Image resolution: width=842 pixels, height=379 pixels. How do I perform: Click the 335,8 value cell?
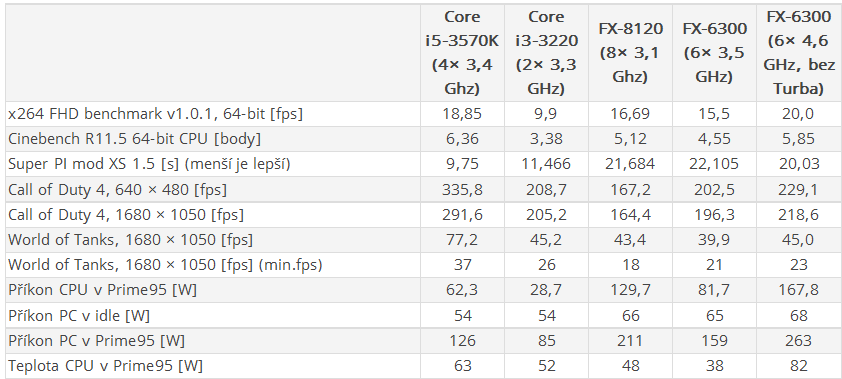(x=462, y=190)
